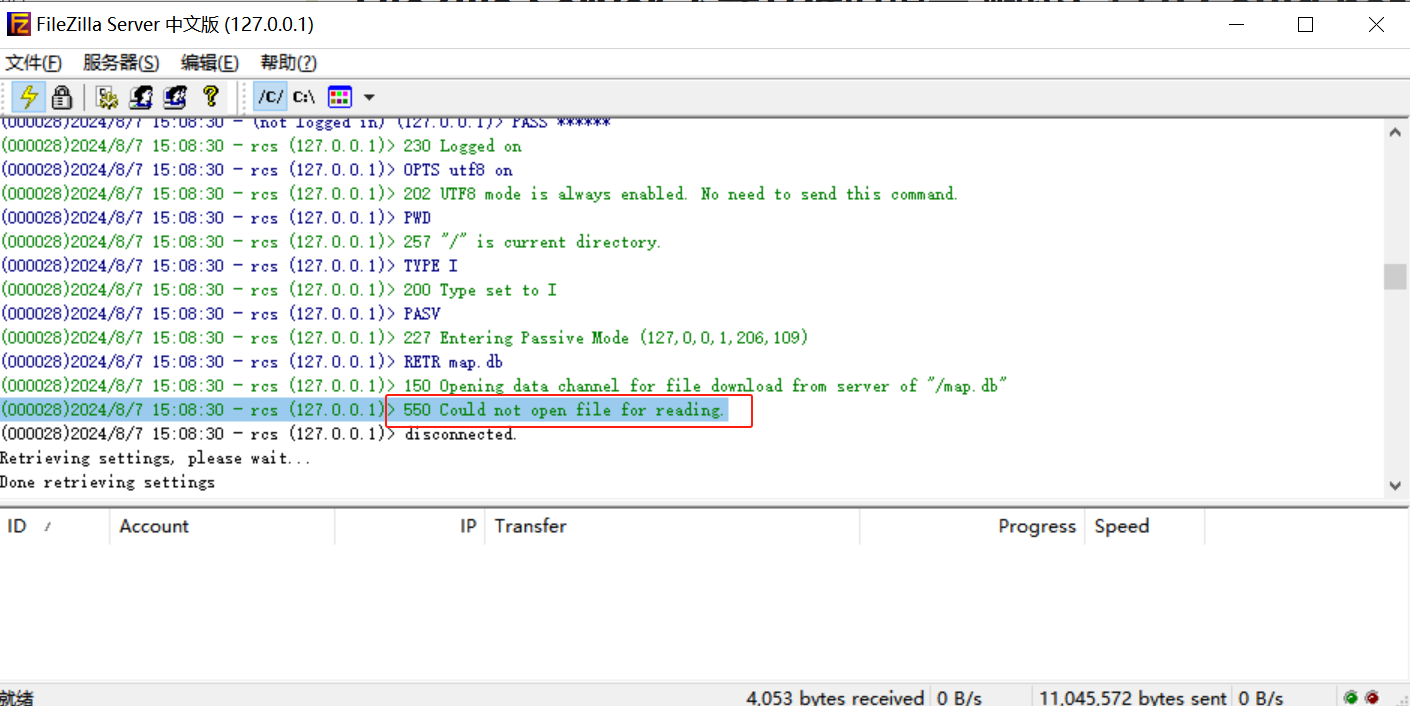Click the red send indicator light

pos(1372,697)
